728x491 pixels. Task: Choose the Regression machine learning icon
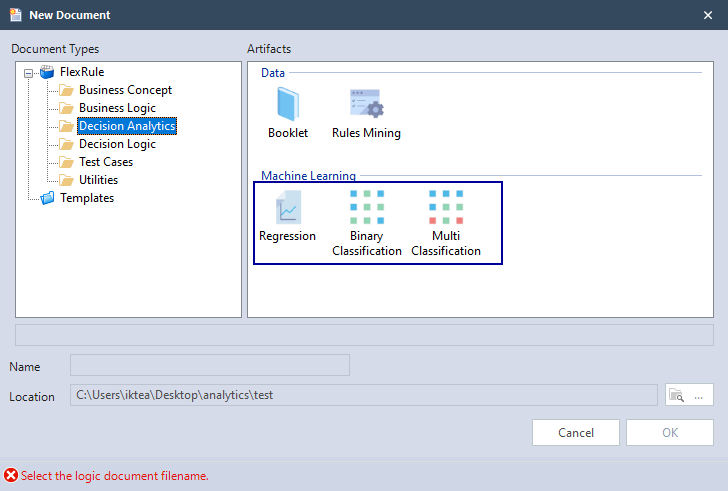click(x=288, y=207)
